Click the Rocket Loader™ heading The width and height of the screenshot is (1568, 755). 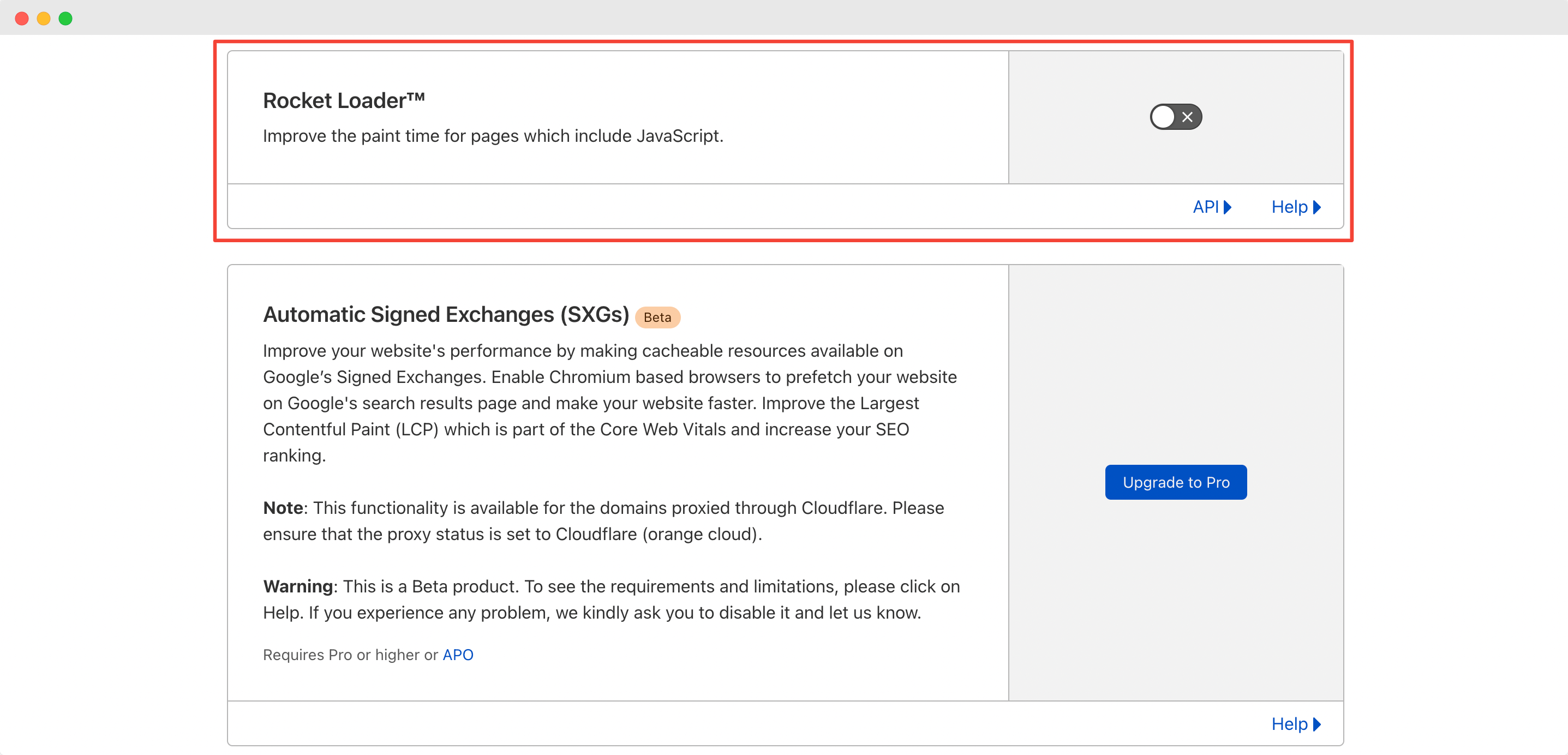pyautogui.click(x=344, y=100)
